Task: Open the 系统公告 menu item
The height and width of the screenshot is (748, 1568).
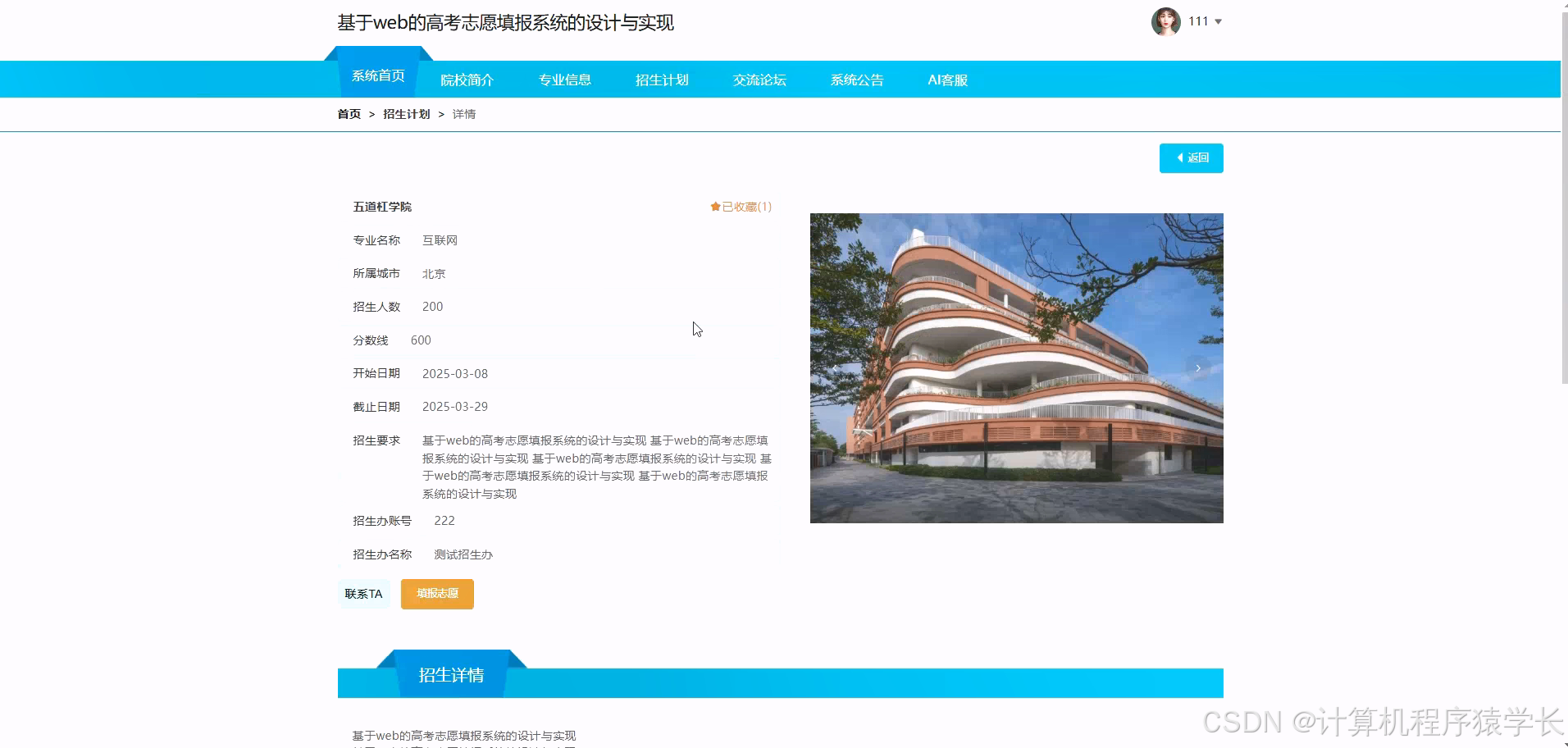Action: pyautogui.click(x=856, y=79)
